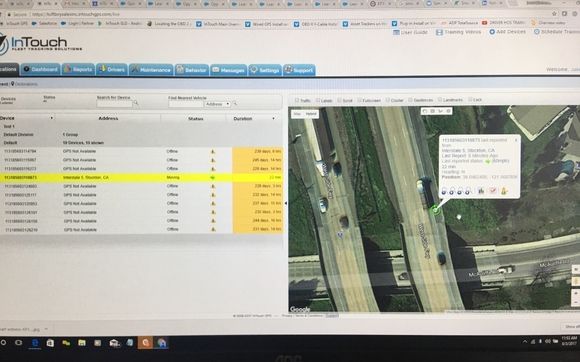Toggle the Landmarks checkbox
This screenshot has width=580, height=362.
(x=440, y=99)
